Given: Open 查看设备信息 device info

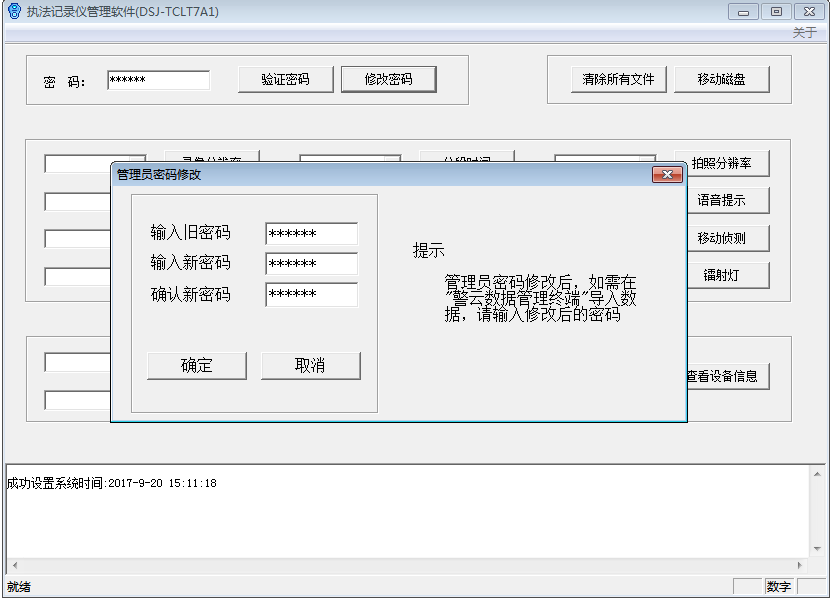Looking at the screenshot, I should coord(721,376).
